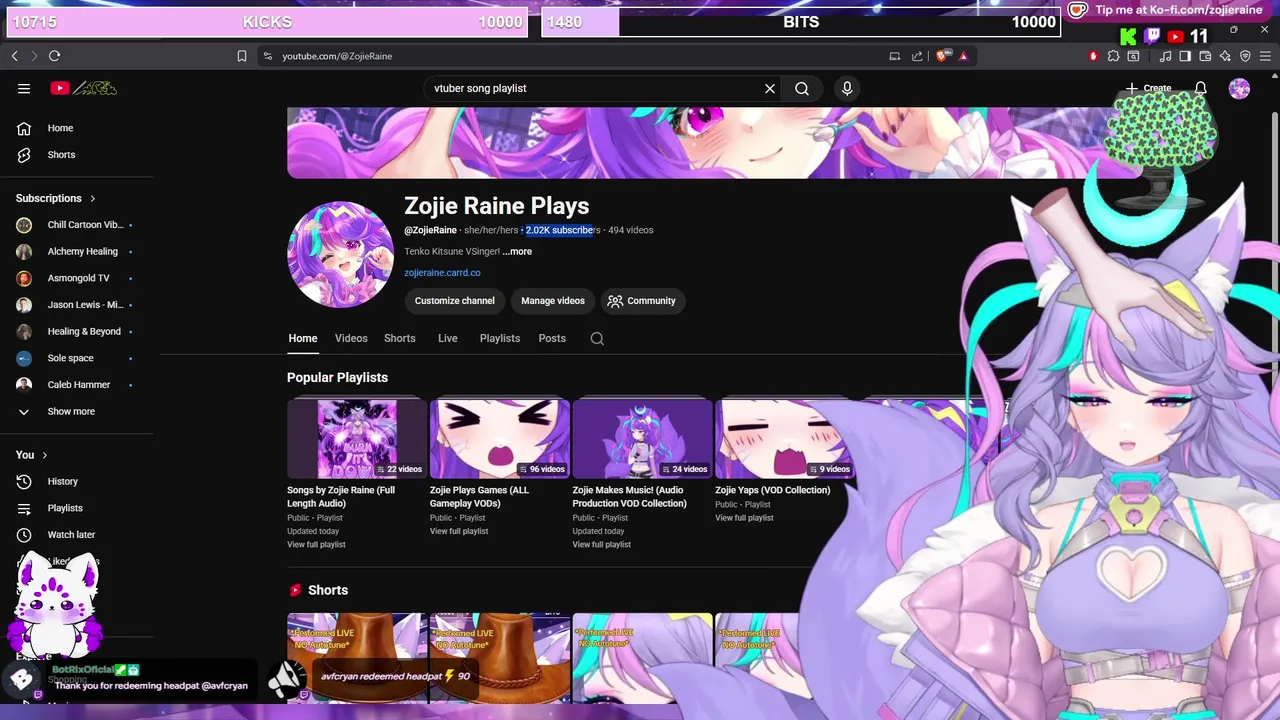This screenshot has width=1280, height=720.
Task: Expand channel description with ...more
Action: 517,251
